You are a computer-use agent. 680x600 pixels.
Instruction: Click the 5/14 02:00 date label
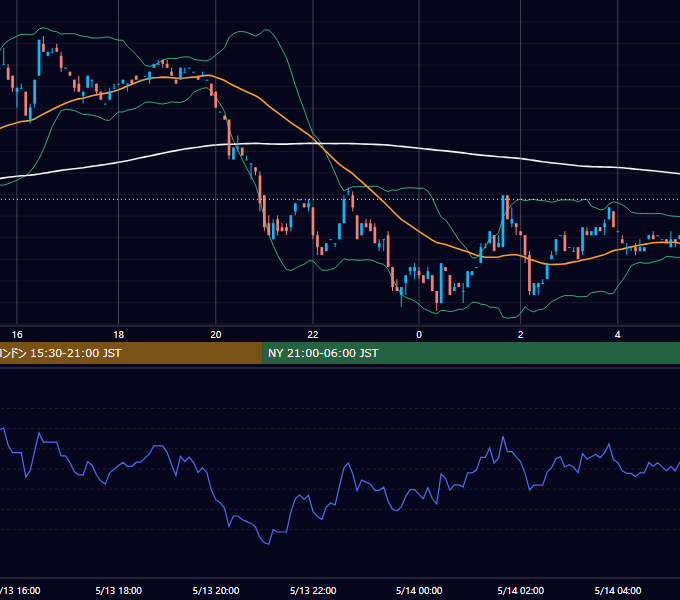pos(520,590)
